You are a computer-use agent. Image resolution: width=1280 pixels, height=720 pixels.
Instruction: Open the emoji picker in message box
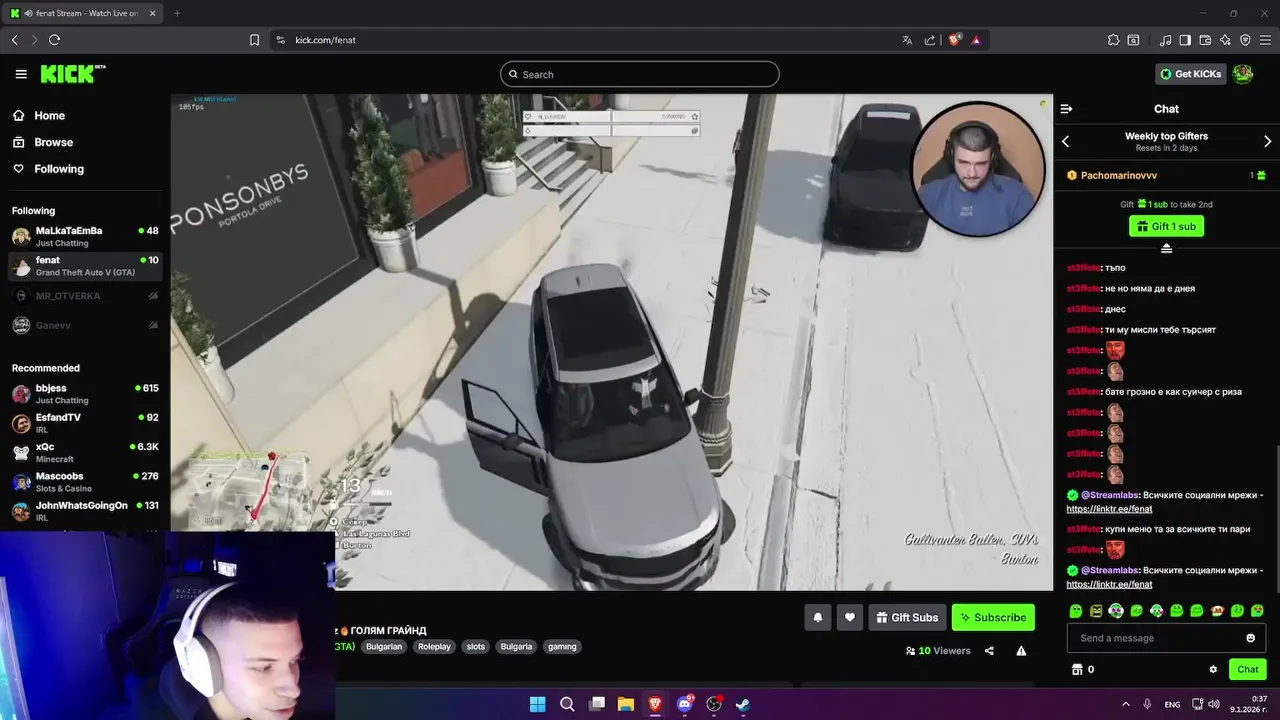[x=1250, y=638]
